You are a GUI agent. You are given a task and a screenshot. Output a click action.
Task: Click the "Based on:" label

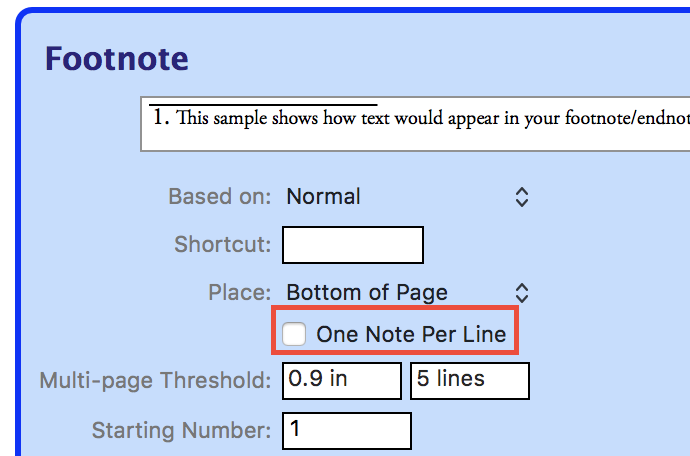219,197
